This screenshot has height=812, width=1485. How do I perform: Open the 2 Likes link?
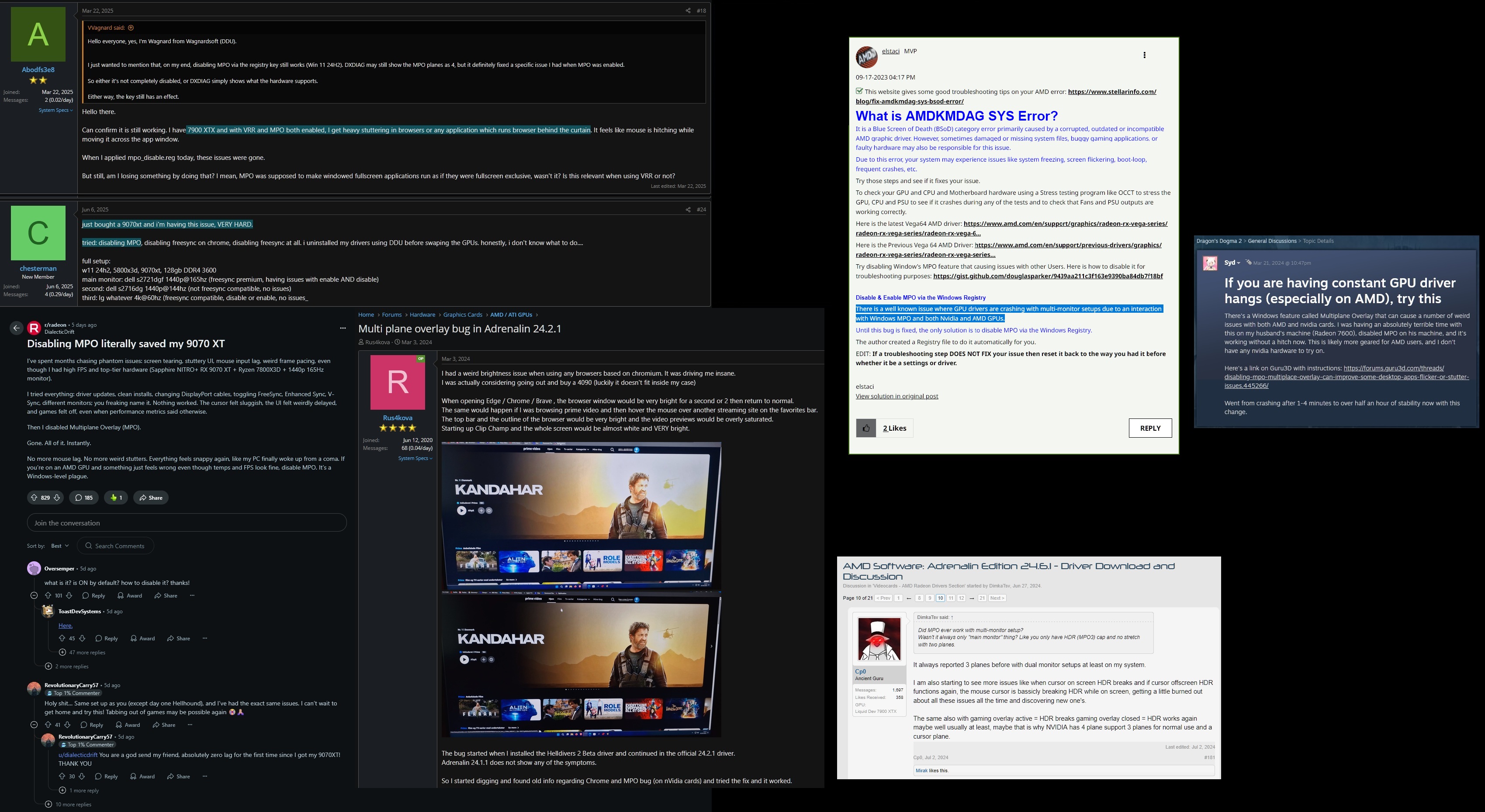(894, 428)
